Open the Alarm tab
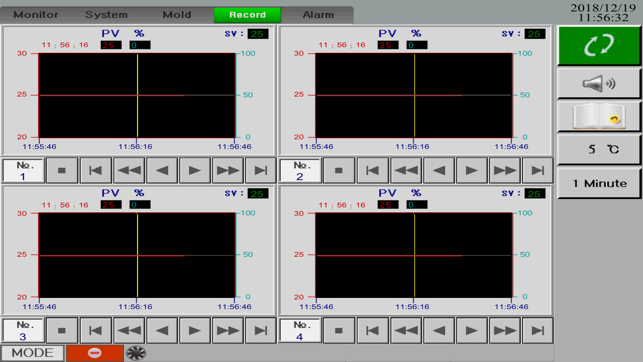643x362 pixels. point(318,15)
